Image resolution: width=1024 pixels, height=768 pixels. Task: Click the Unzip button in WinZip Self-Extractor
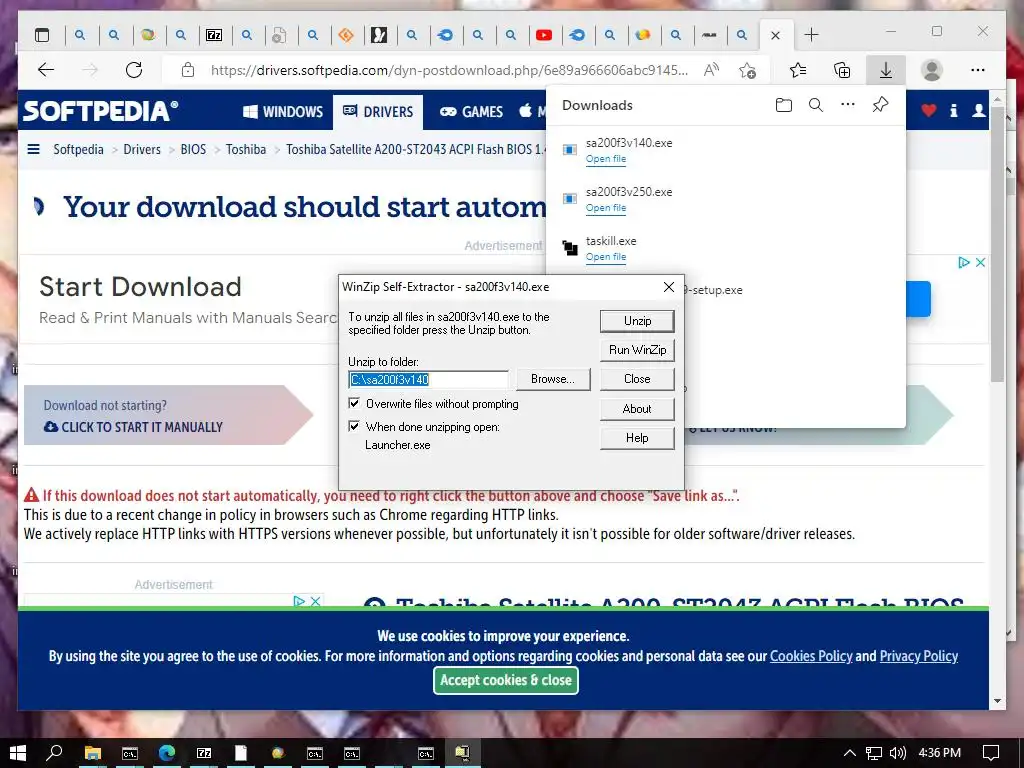pyautogui.click(x=637, y=321)
